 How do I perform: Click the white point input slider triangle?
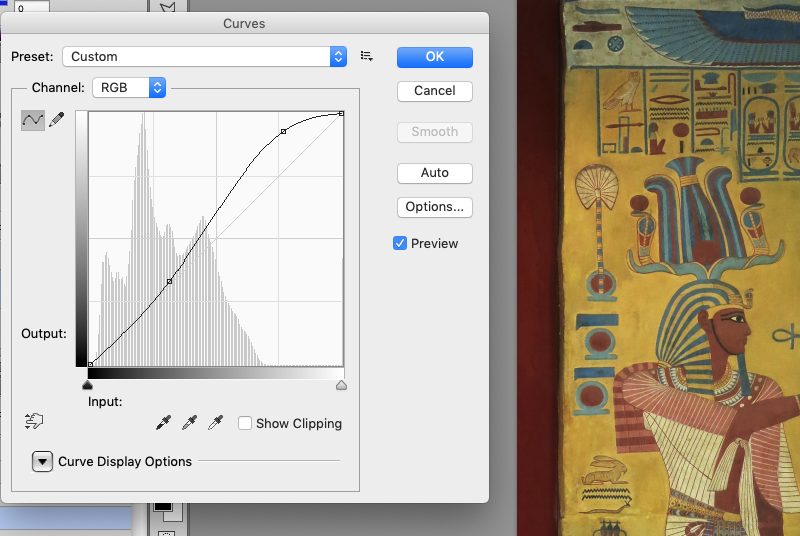coord(341,385)
